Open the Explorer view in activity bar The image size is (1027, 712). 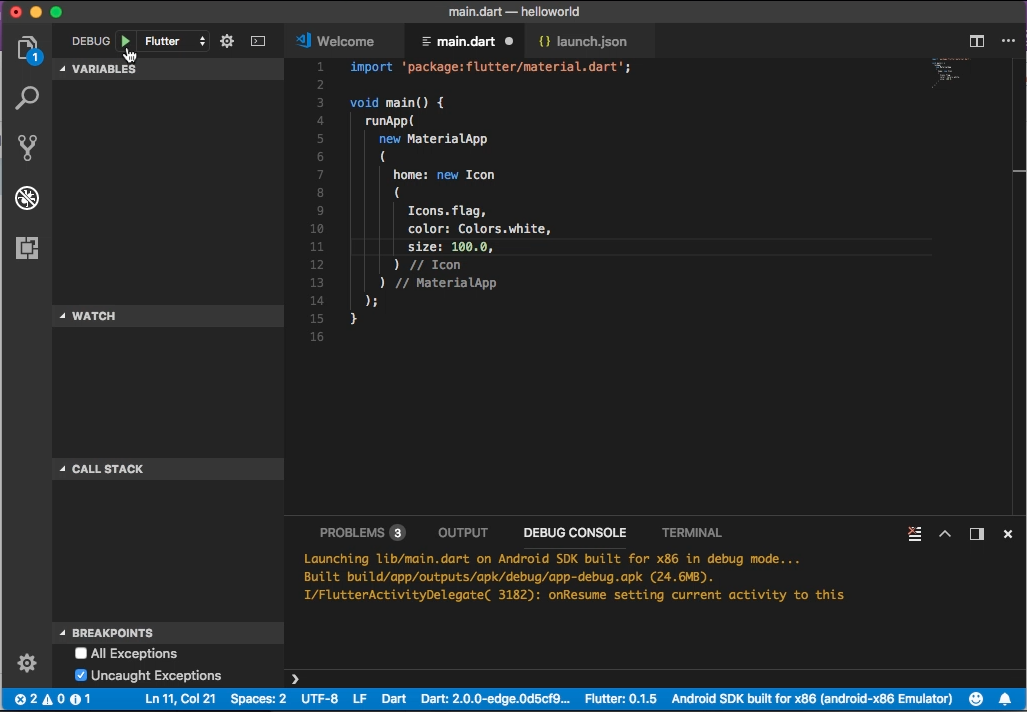click(x=27, y=48)
